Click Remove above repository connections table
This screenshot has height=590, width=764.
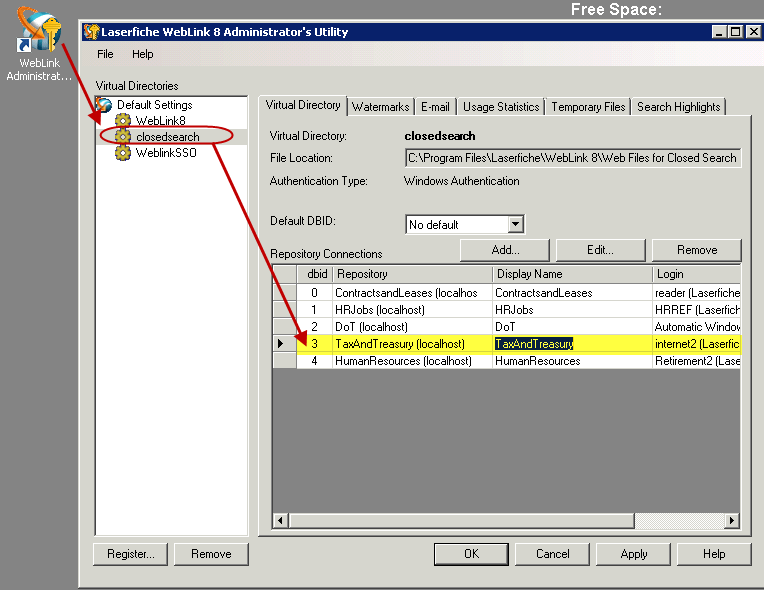tap(697, 250)
